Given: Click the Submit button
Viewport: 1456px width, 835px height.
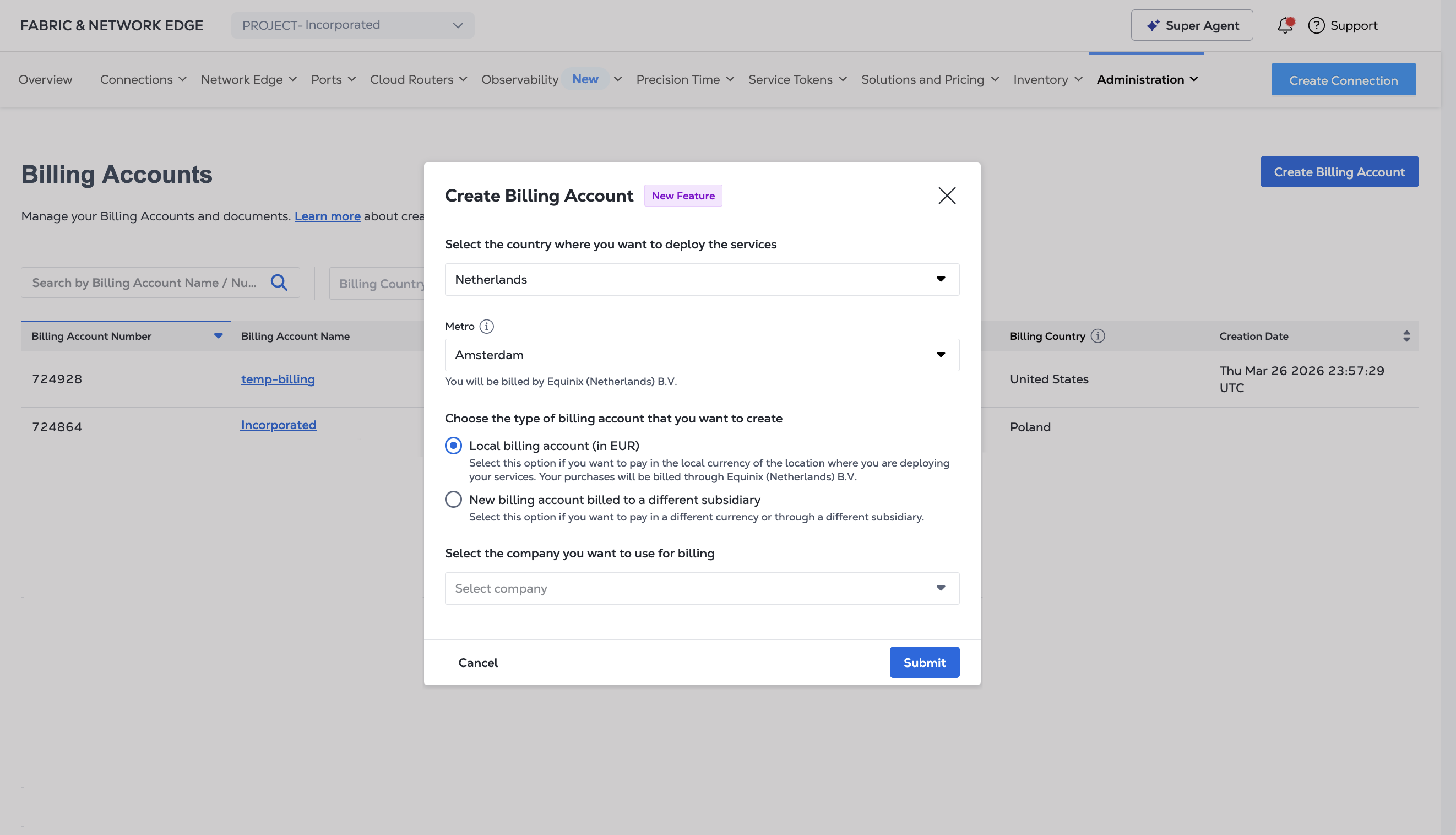Looking at the screenshot, I should (x=924, y=663).
